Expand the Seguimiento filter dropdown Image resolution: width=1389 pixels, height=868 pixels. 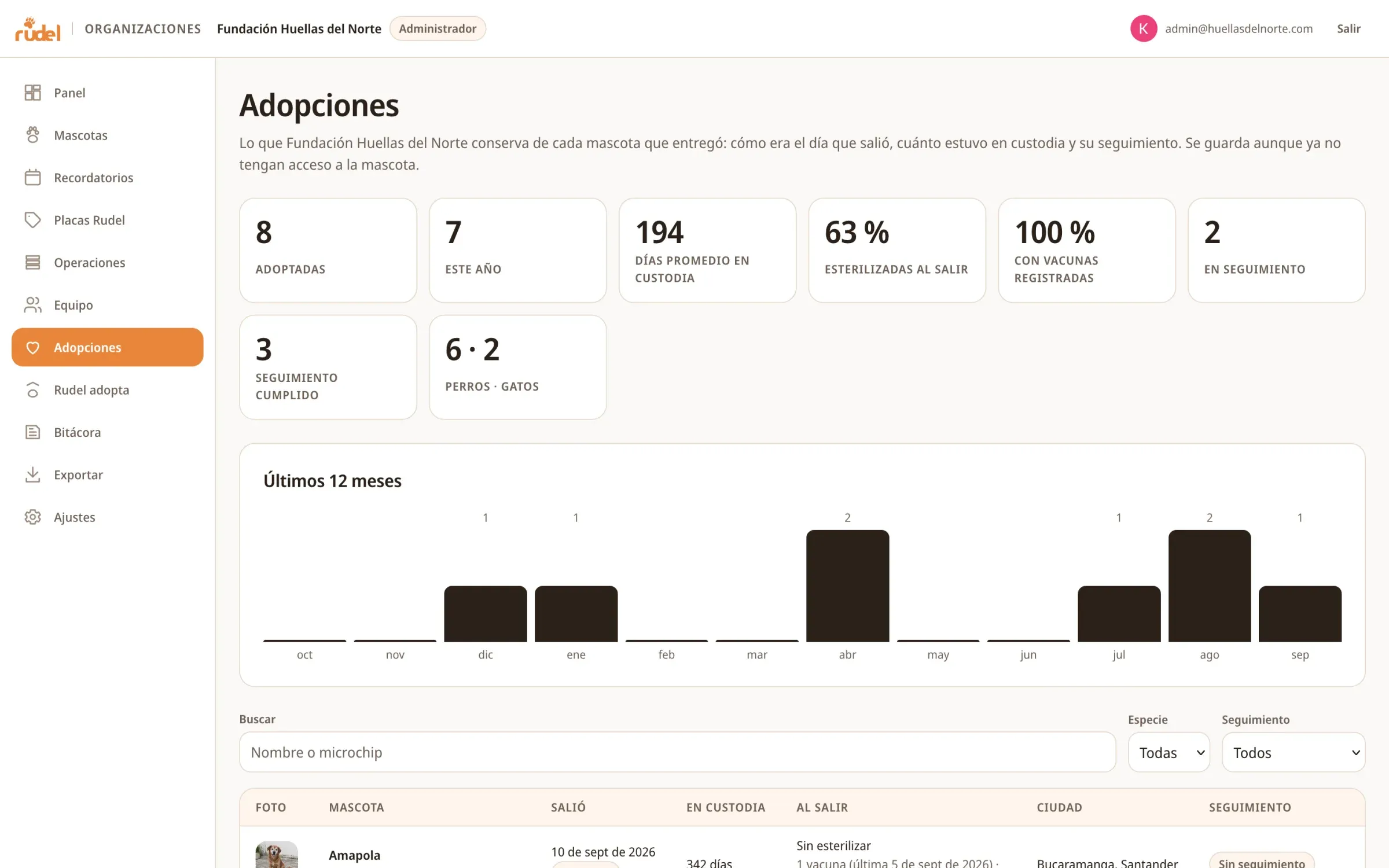(x=1294, y=752)
